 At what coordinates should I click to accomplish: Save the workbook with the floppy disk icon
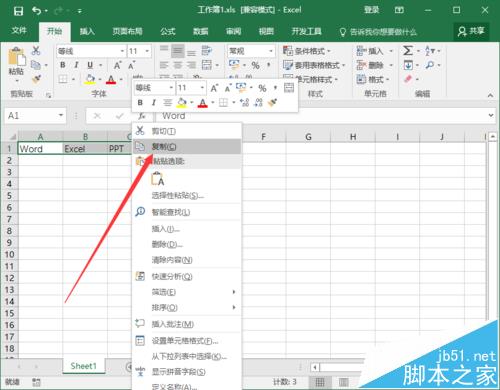[x=18, y=11]
